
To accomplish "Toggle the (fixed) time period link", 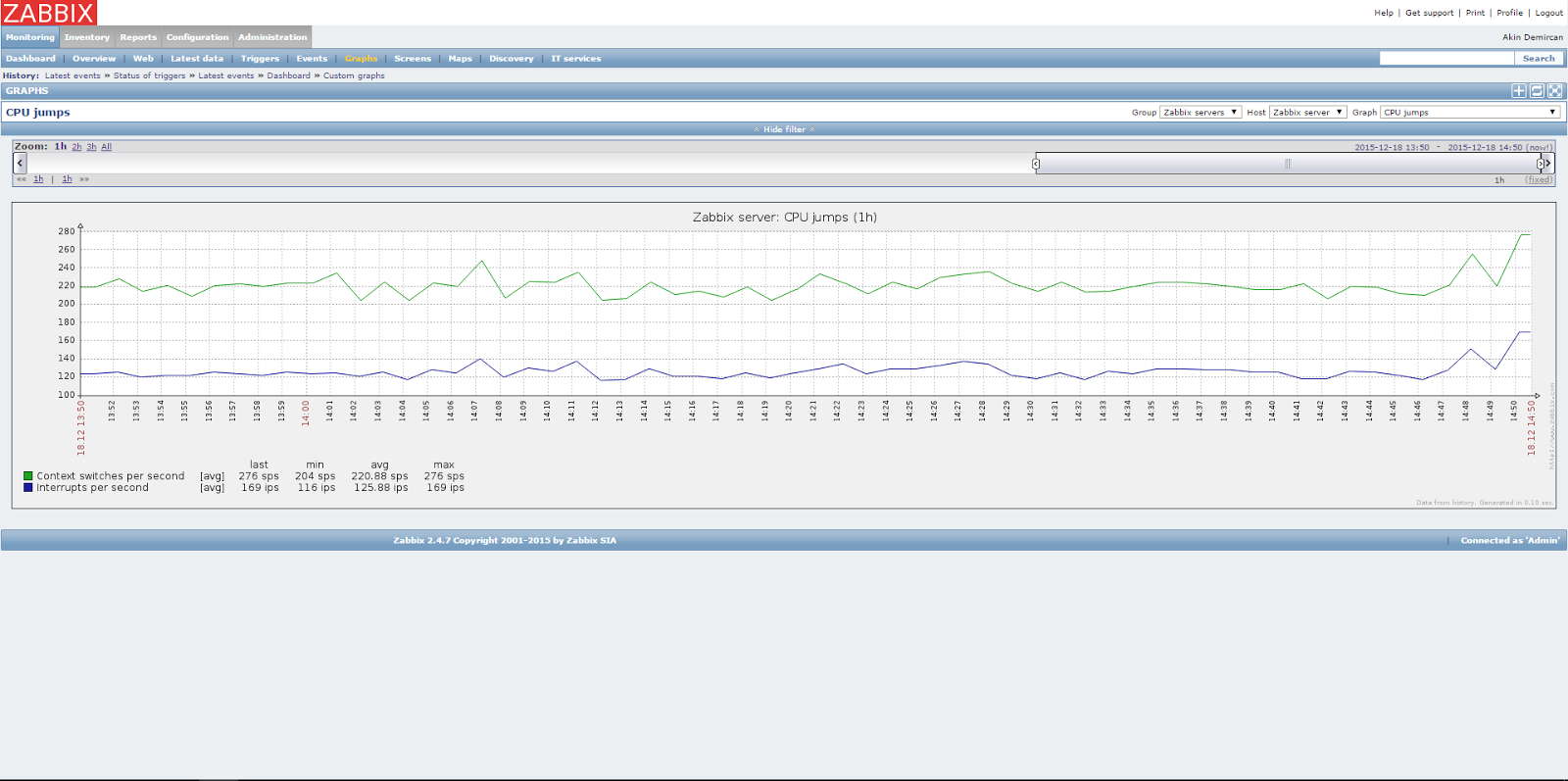I will tap(1539, 180).
